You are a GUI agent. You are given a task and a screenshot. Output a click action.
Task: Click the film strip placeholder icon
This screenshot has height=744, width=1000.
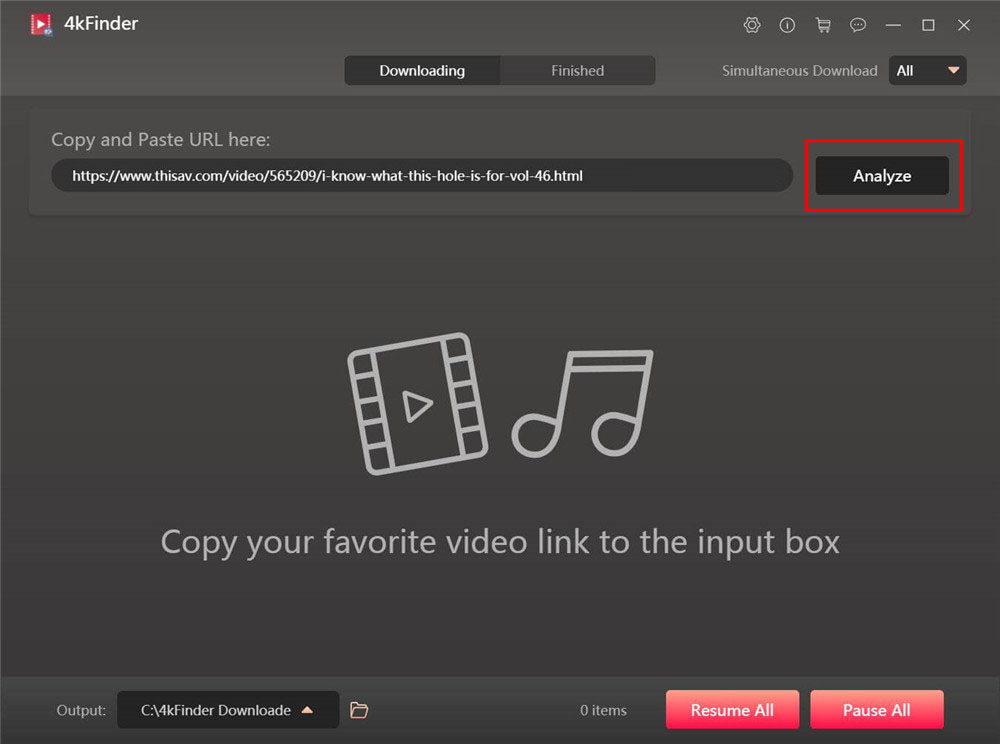pyautogui.click(x=417, y=403)
